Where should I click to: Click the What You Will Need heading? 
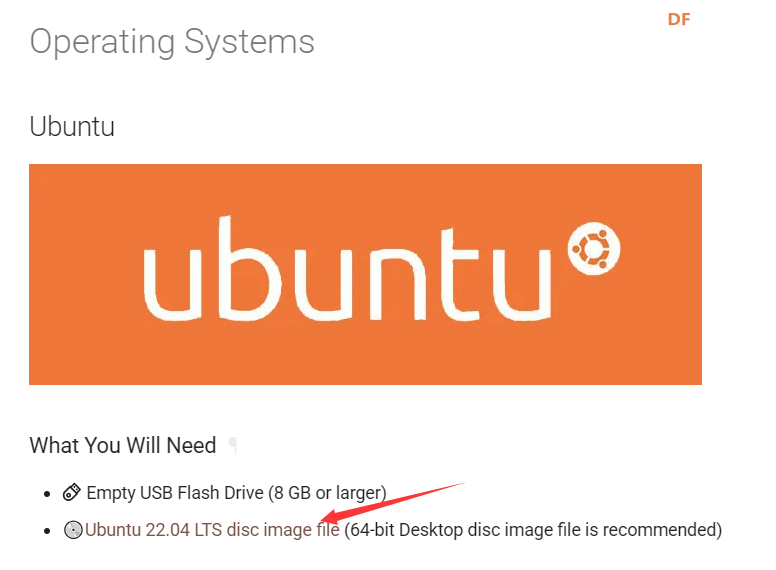pos(123,445)
